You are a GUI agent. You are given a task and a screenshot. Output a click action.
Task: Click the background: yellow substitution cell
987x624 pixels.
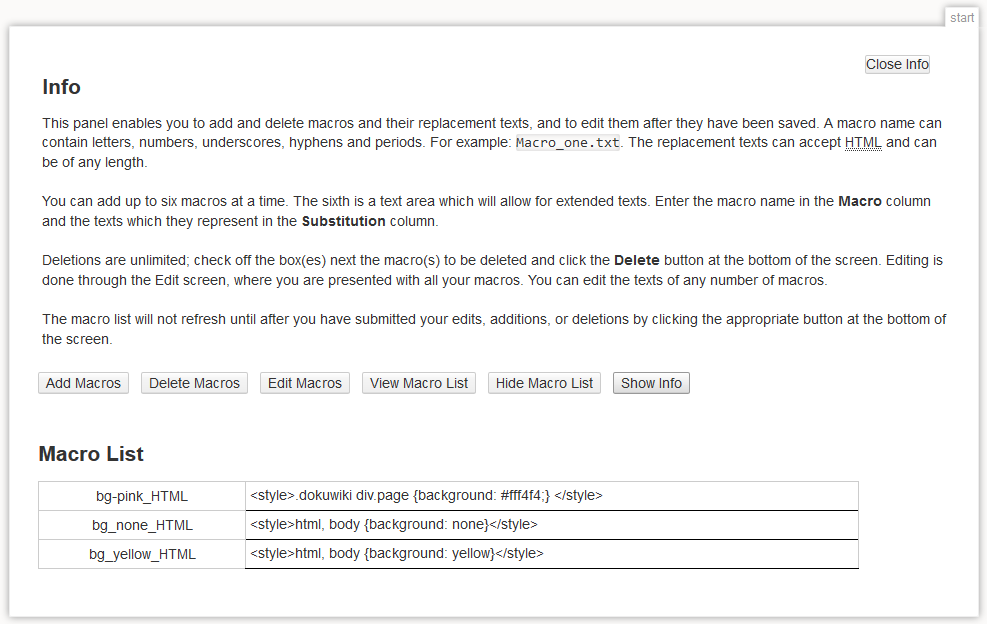pos(396,553)
